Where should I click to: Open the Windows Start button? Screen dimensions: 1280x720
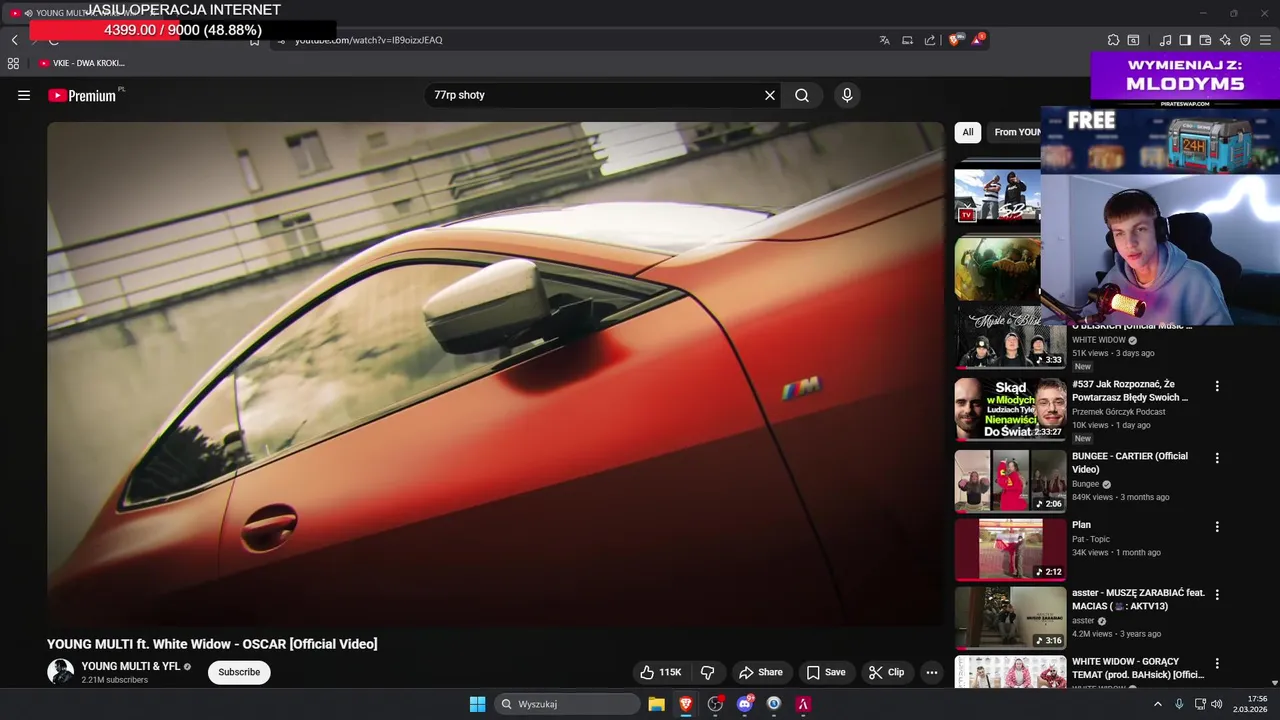[x=478, y=704]
